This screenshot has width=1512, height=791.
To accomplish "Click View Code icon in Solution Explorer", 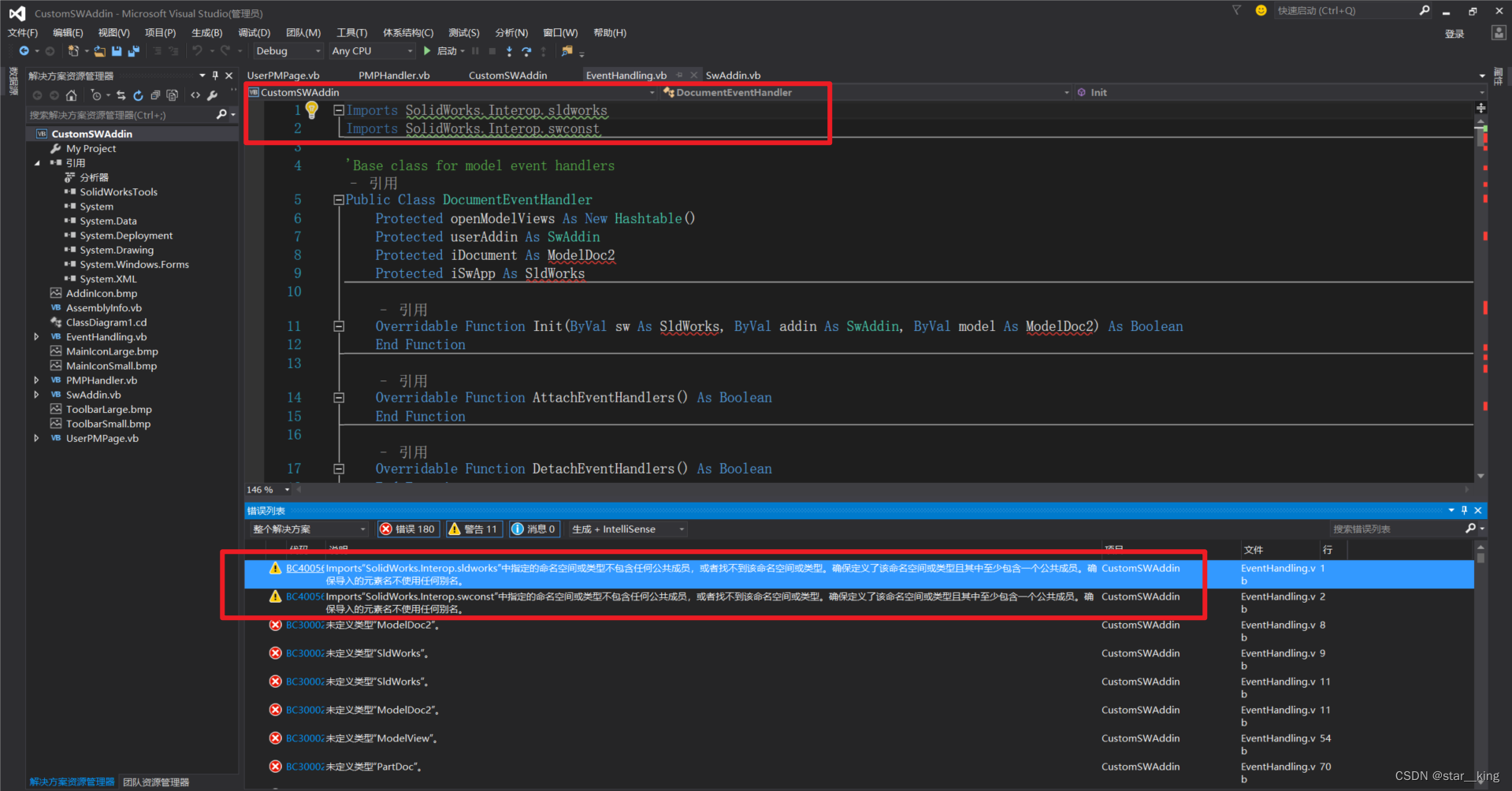I will (x=195, y=95).
